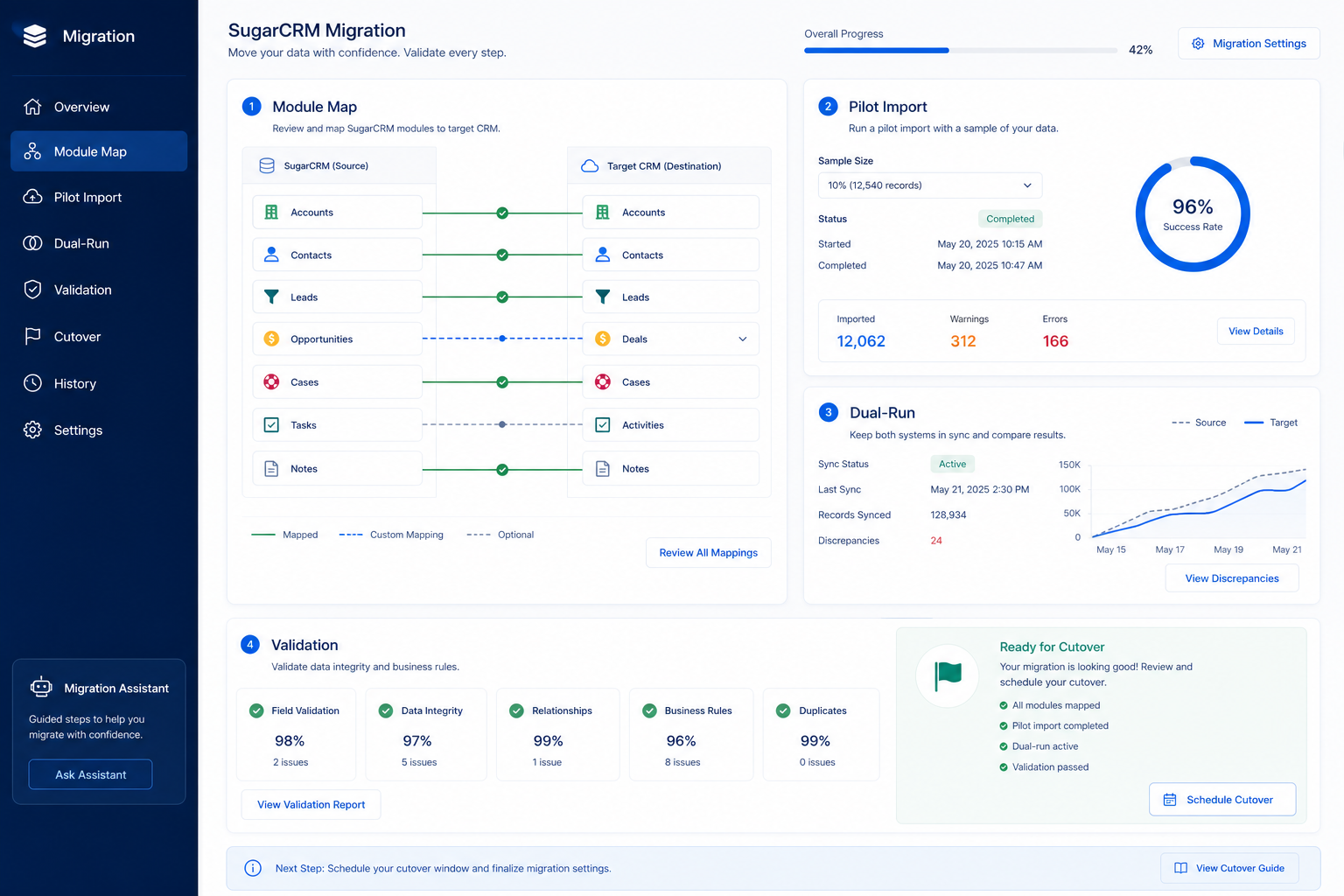The height and width of the screenshot is (896, 1344).
Task: Click the History clock icon
Action: click(x=32, y=383)
